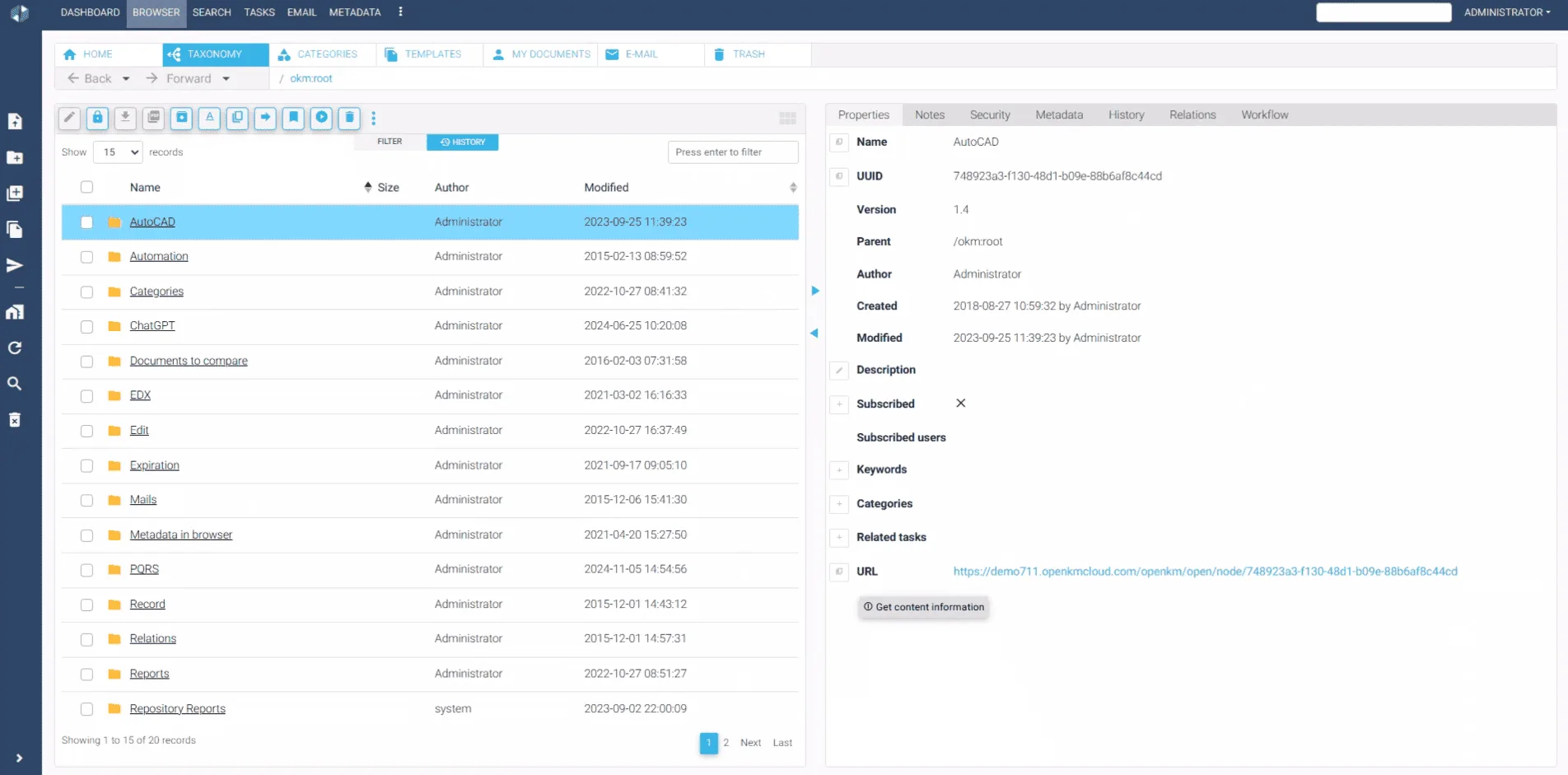Click the download-as-PDF toolbar icon
Screen dimensions: 1568x775
pos(153,118)
